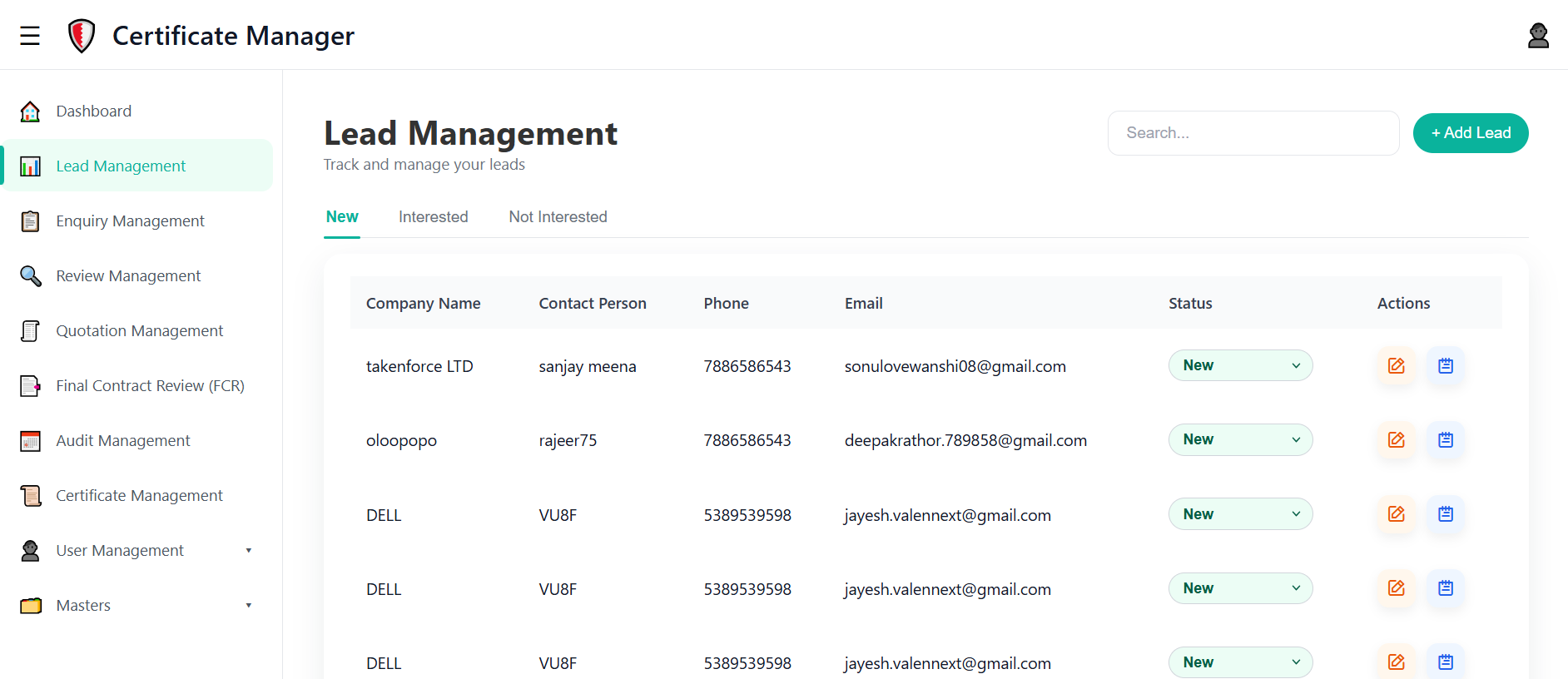Click the Search leads input field

[1253, 133]
